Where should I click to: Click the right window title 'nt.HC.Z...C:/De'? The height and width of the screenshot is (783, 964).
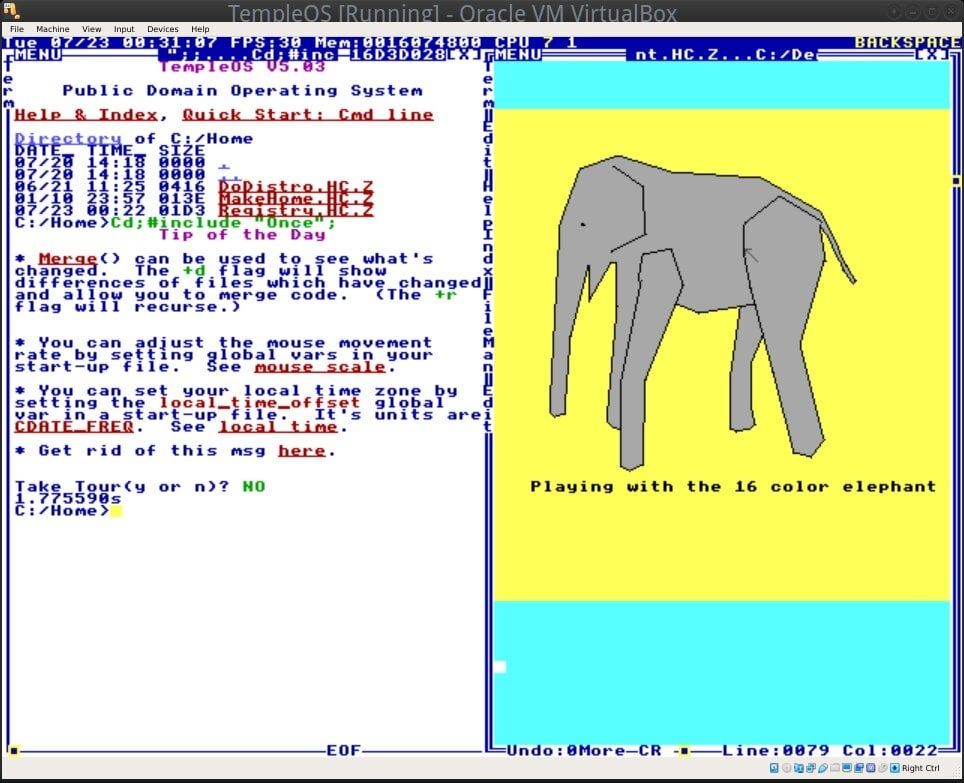point(725,55)
